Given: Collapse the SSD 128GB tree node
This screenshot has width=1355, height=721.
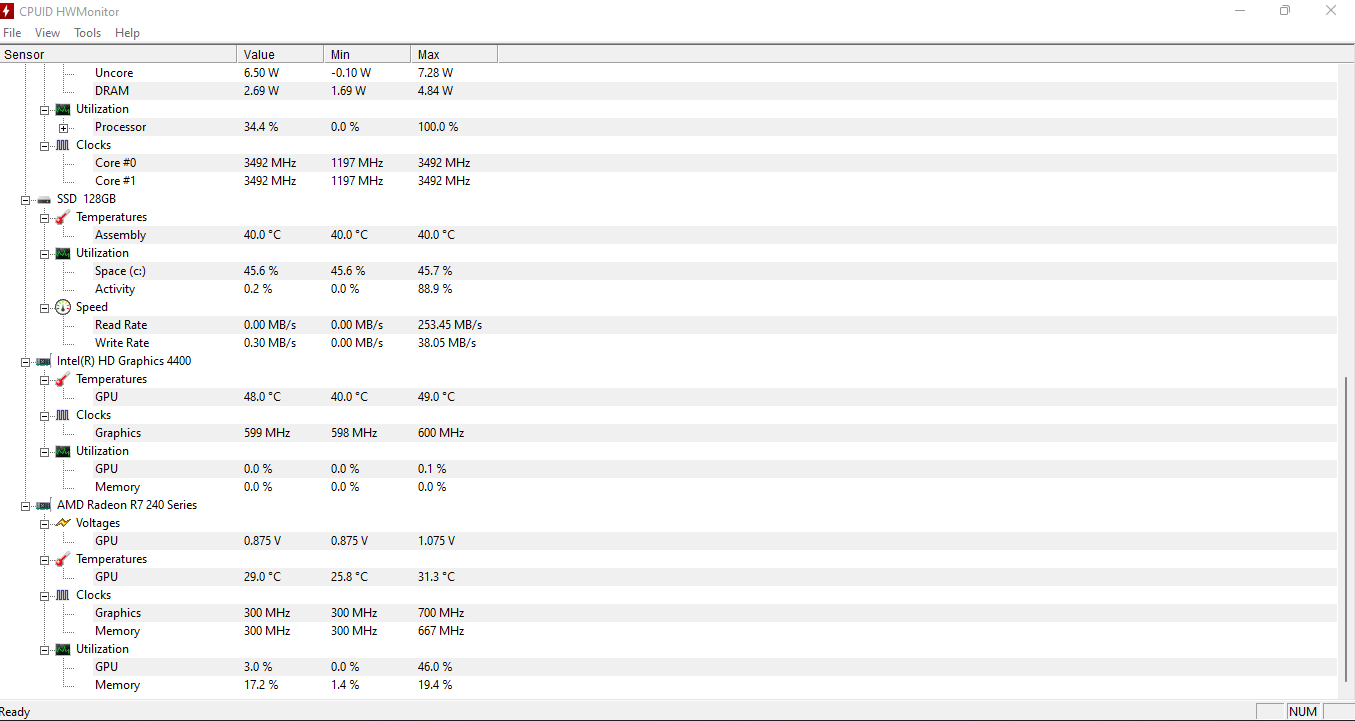Looking at the screenshot, I should click(26, 199).
